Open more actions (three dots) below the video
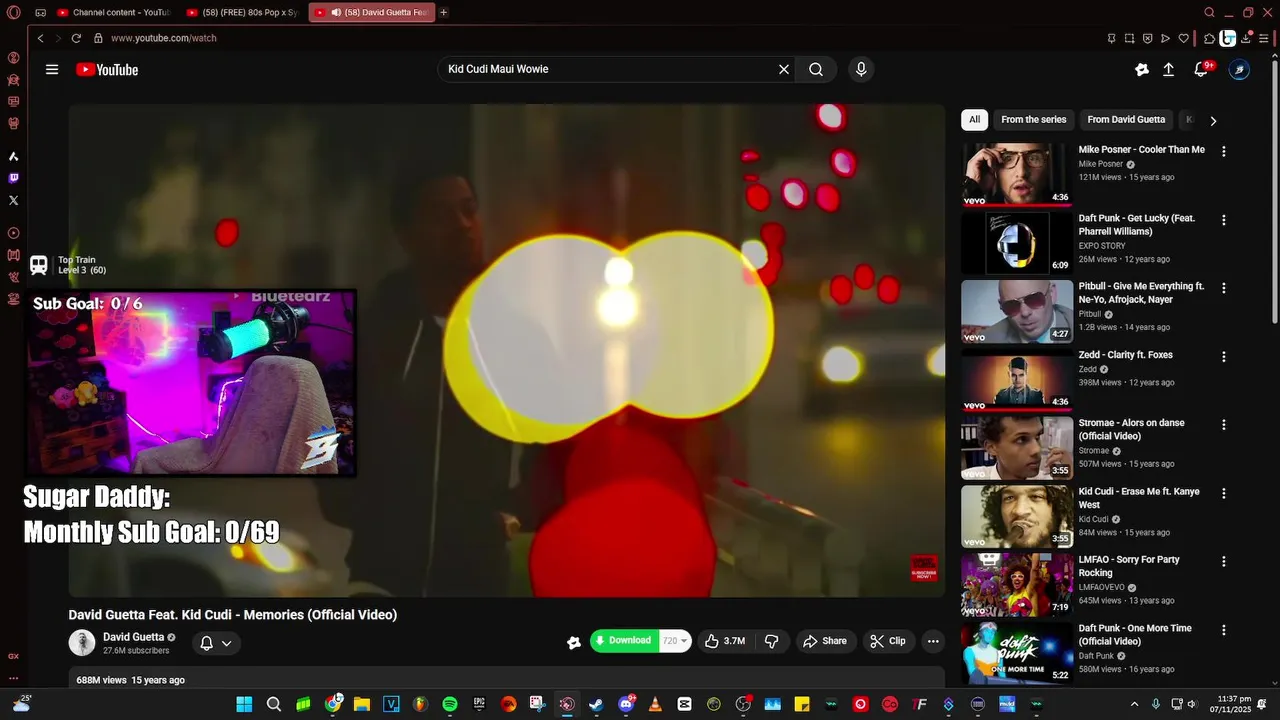The height and width of the screenshot is (720, 1280). coord(933,641)
